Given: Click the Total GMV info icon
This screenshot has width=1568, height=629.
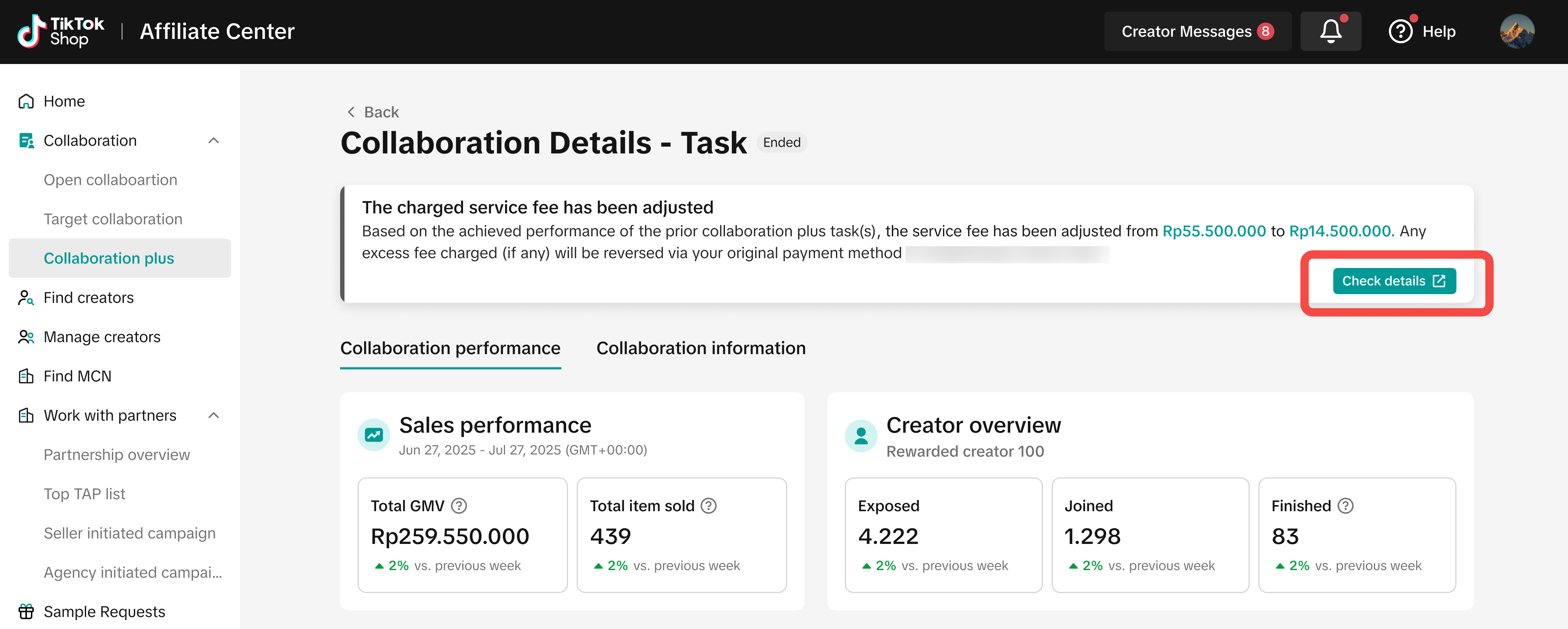Looking at the screenshot, I should (459, 505).
